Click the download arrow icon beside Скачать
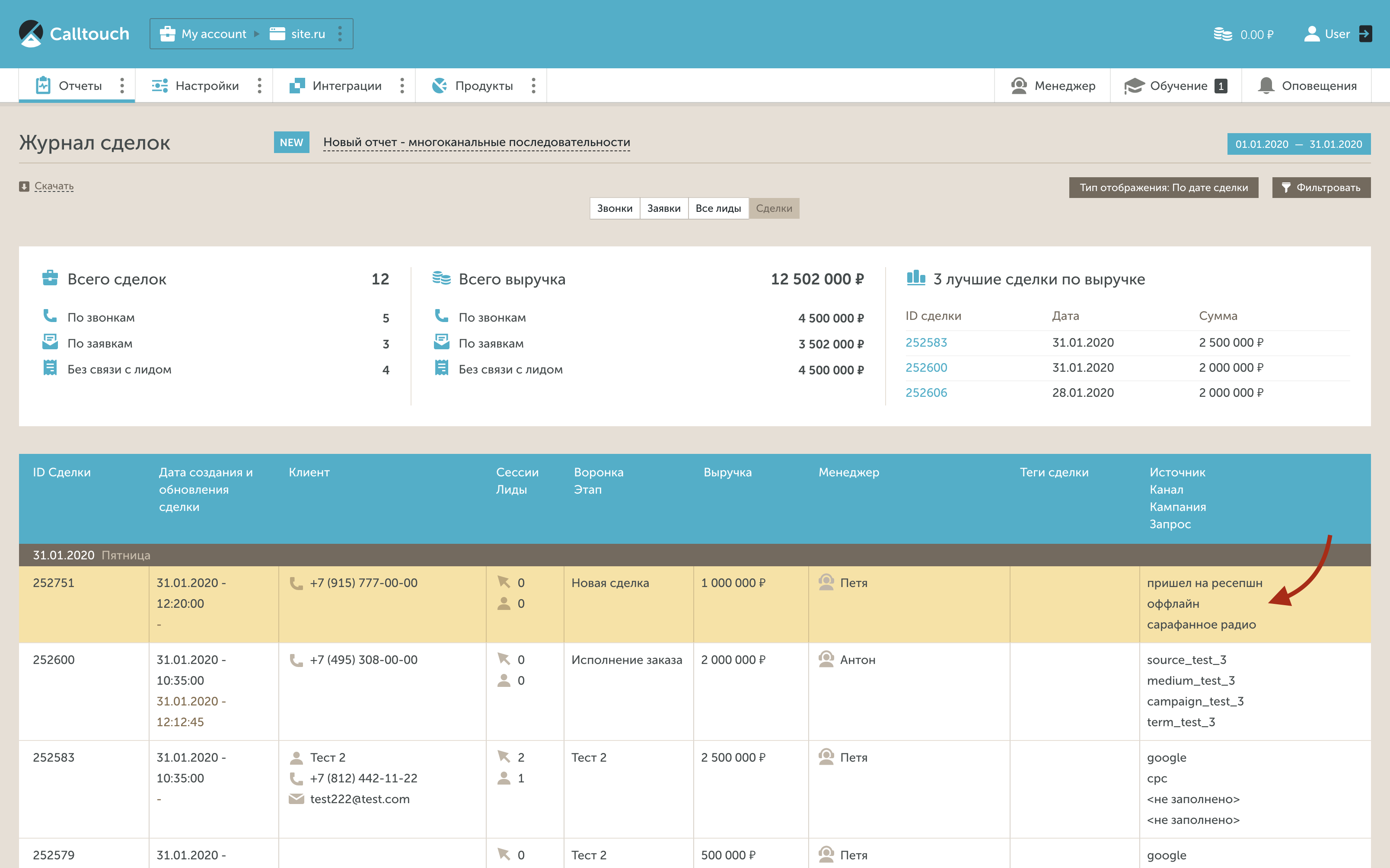1390x868 pixels. 24,186
